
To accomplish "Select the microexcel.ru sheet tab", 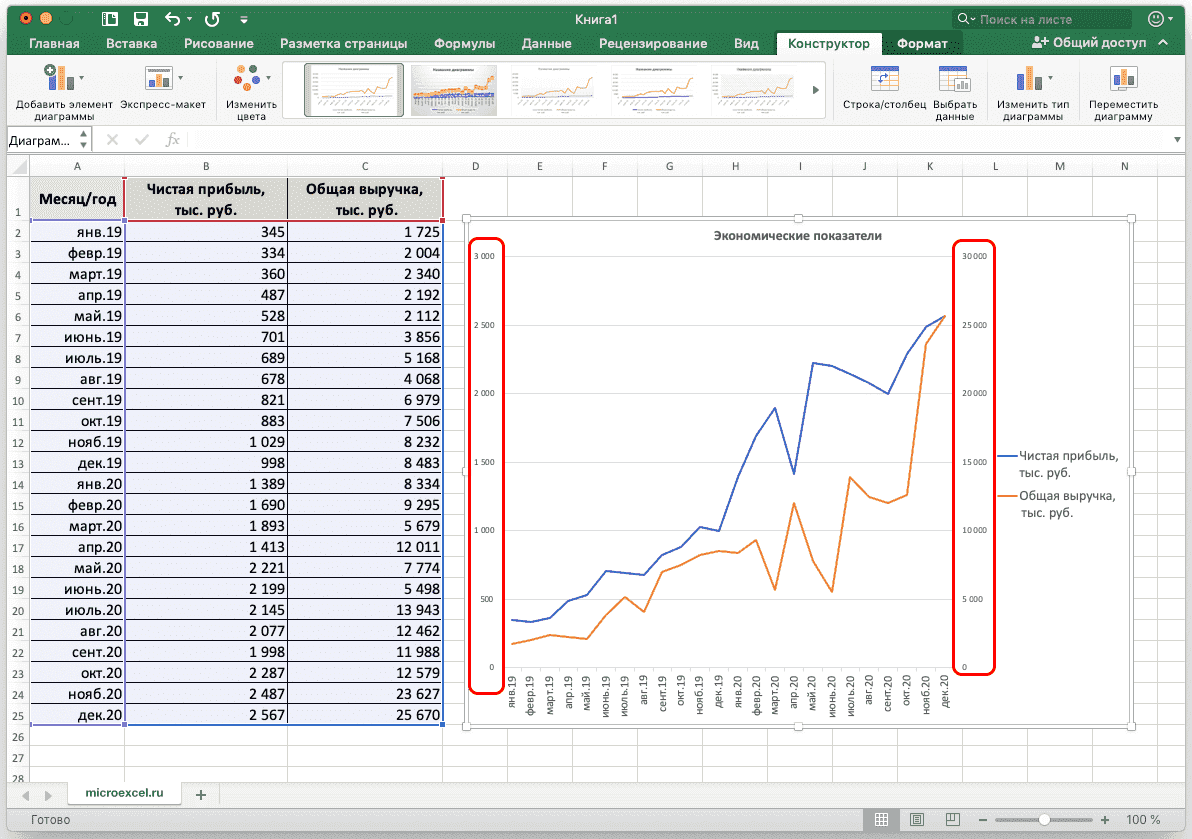I will click(x=124, y=793).
